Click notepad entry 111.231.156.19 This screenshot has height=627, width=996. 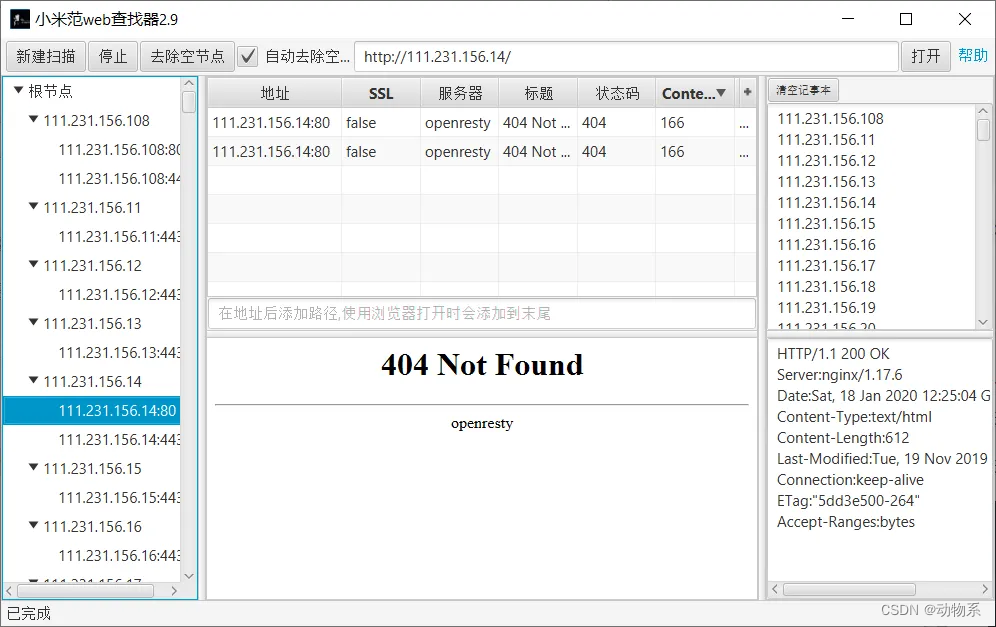coord(826,307)
